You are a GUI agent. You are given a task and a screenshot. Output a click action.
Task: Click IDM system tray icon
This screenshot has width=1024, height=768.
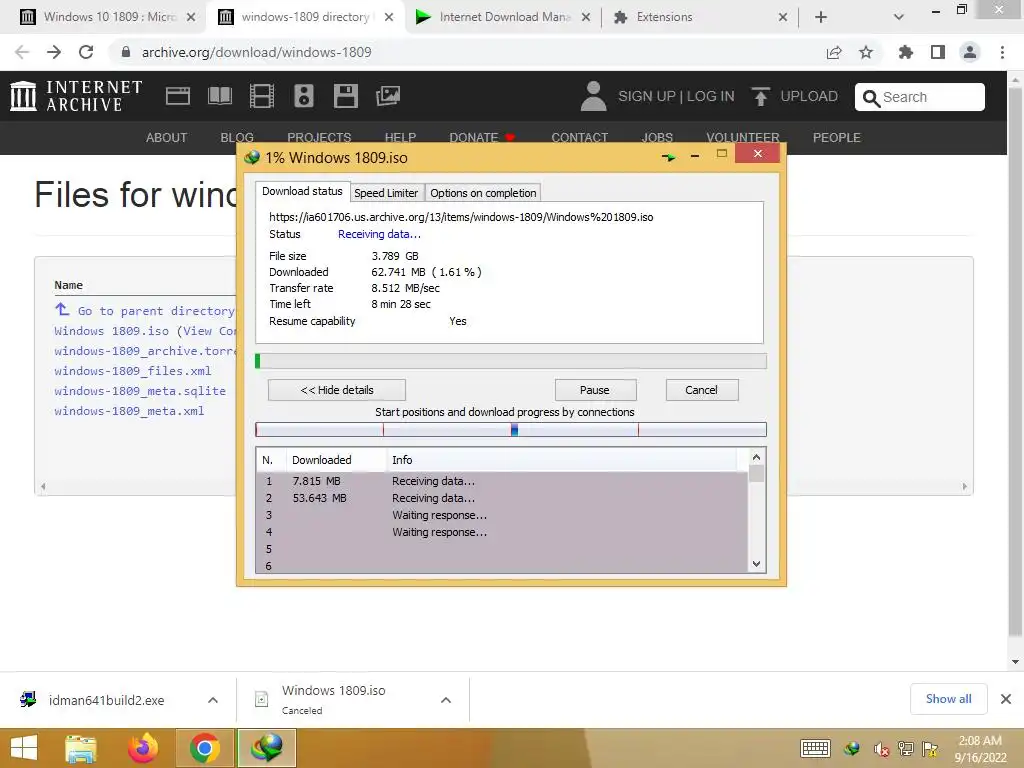(x=852, y=749)
